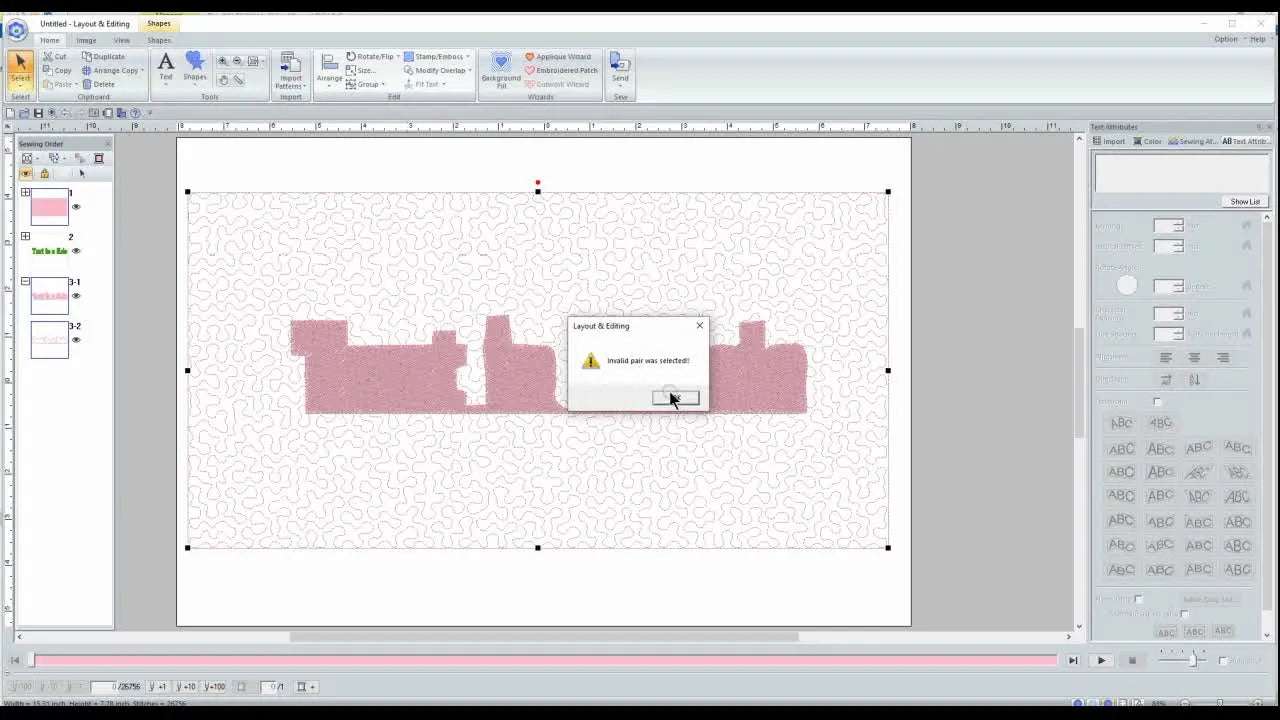Click the lock toggle in Sewing Order panel
The height and width of the screenshot is (720, 1280).
(x=44, y=173)
